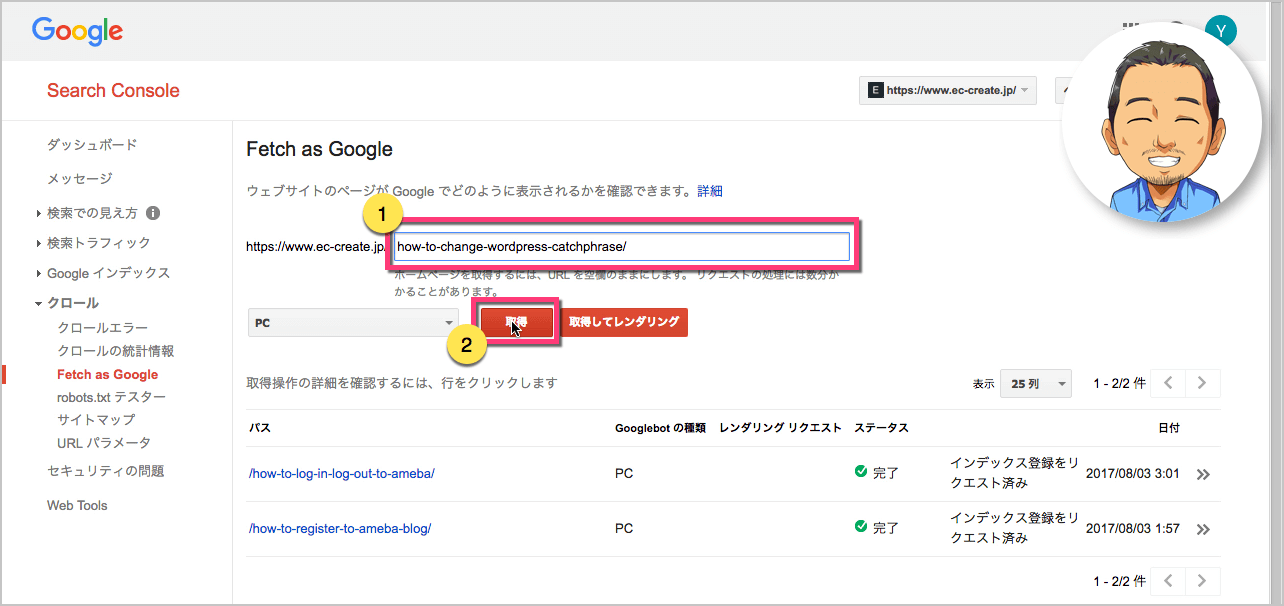Open the 詳細 help link

click(710, 190)
